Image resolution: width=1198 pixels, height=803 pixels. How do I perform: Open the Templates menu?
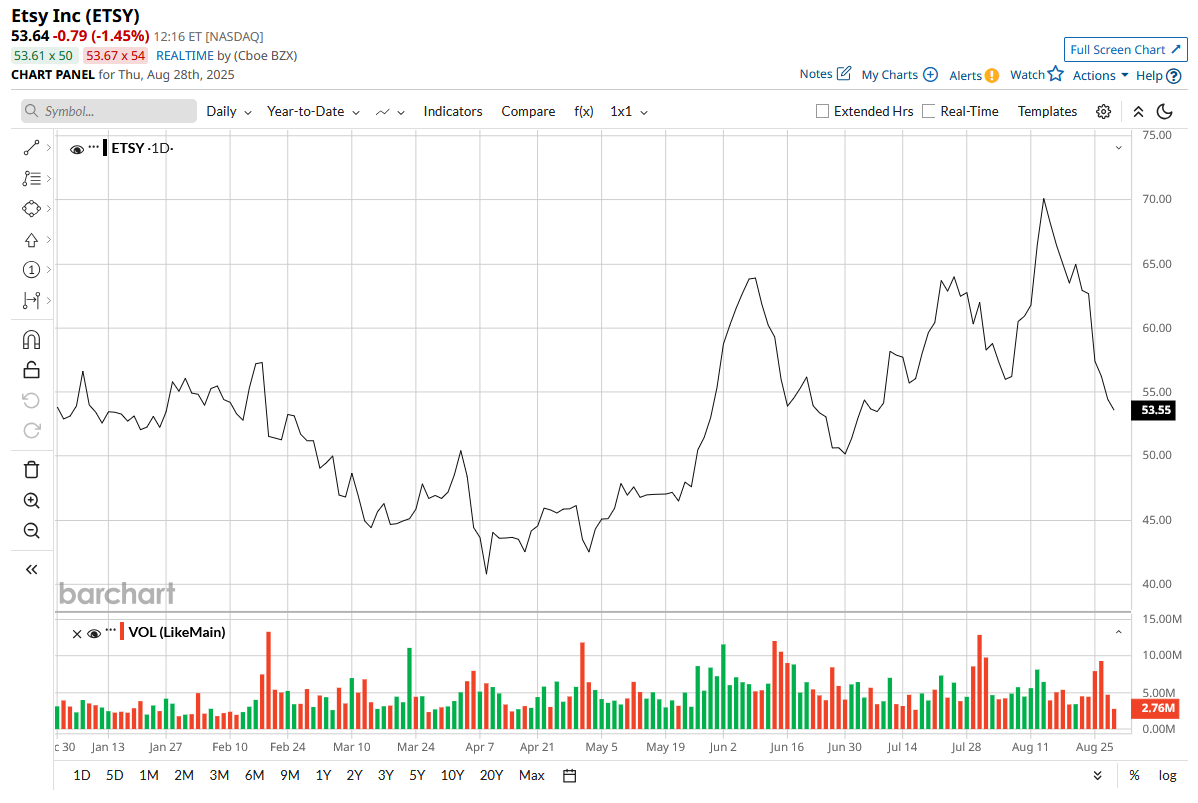(x=1047, y=112)
